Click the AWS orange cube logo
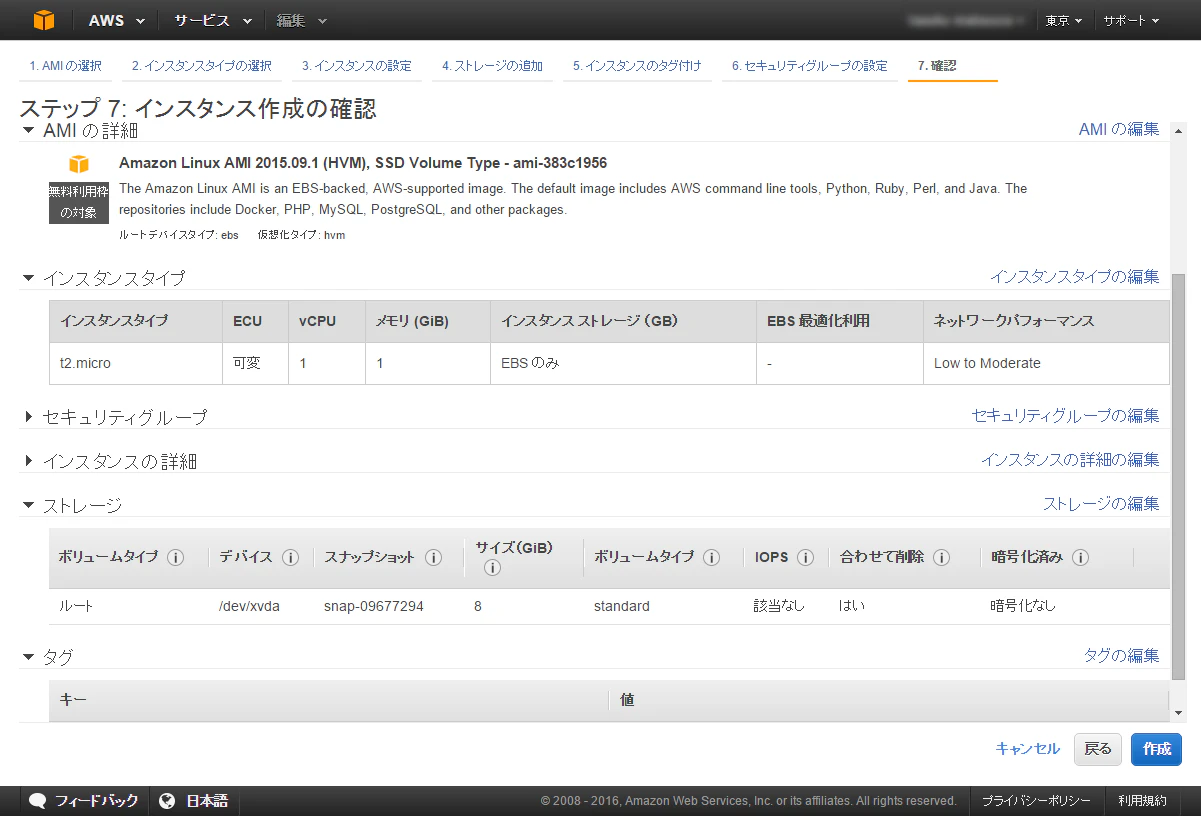The height and width of the screenshot is (816, 1201). coord(43,20)
